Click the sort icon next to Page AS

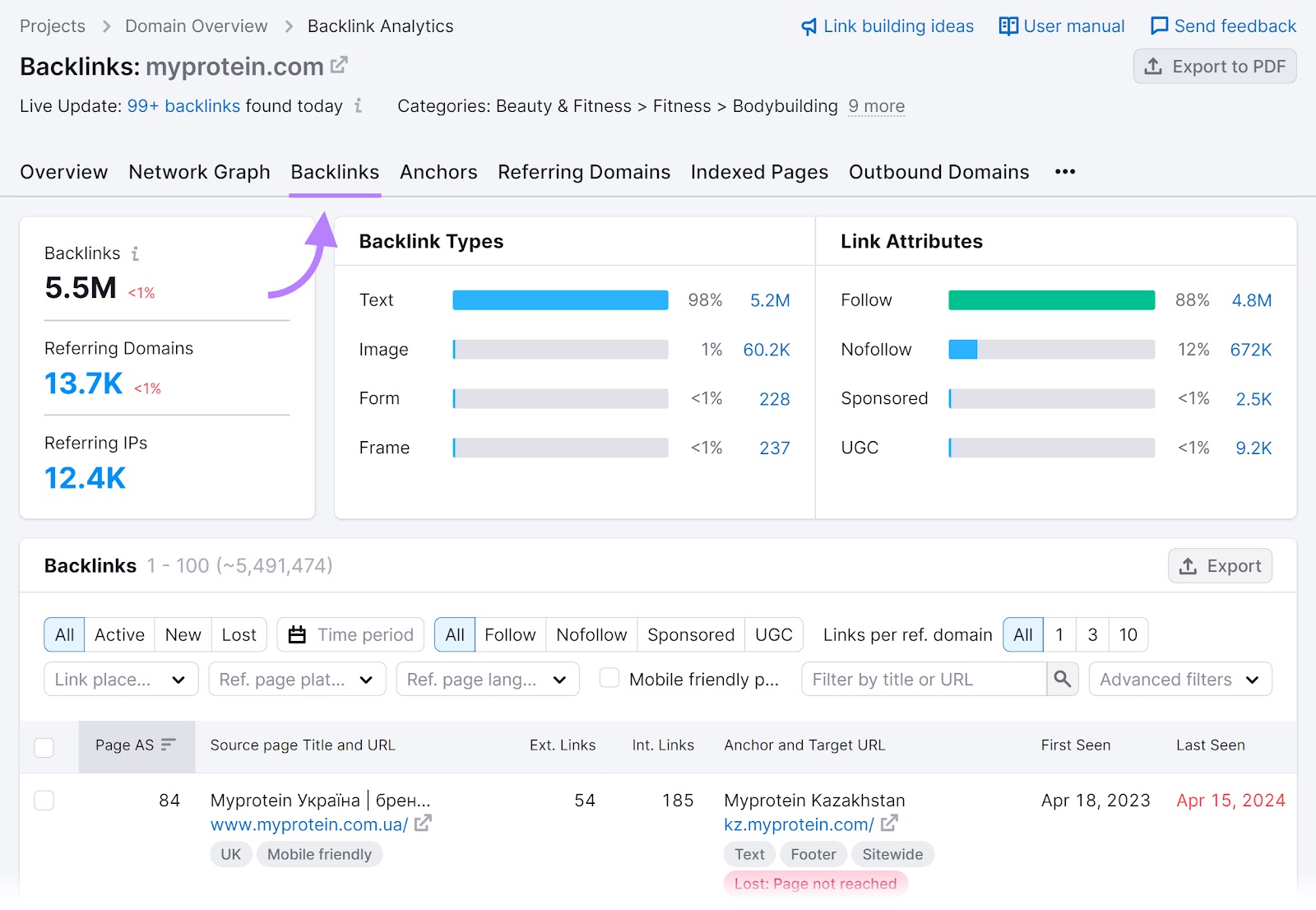pos(168,744)
